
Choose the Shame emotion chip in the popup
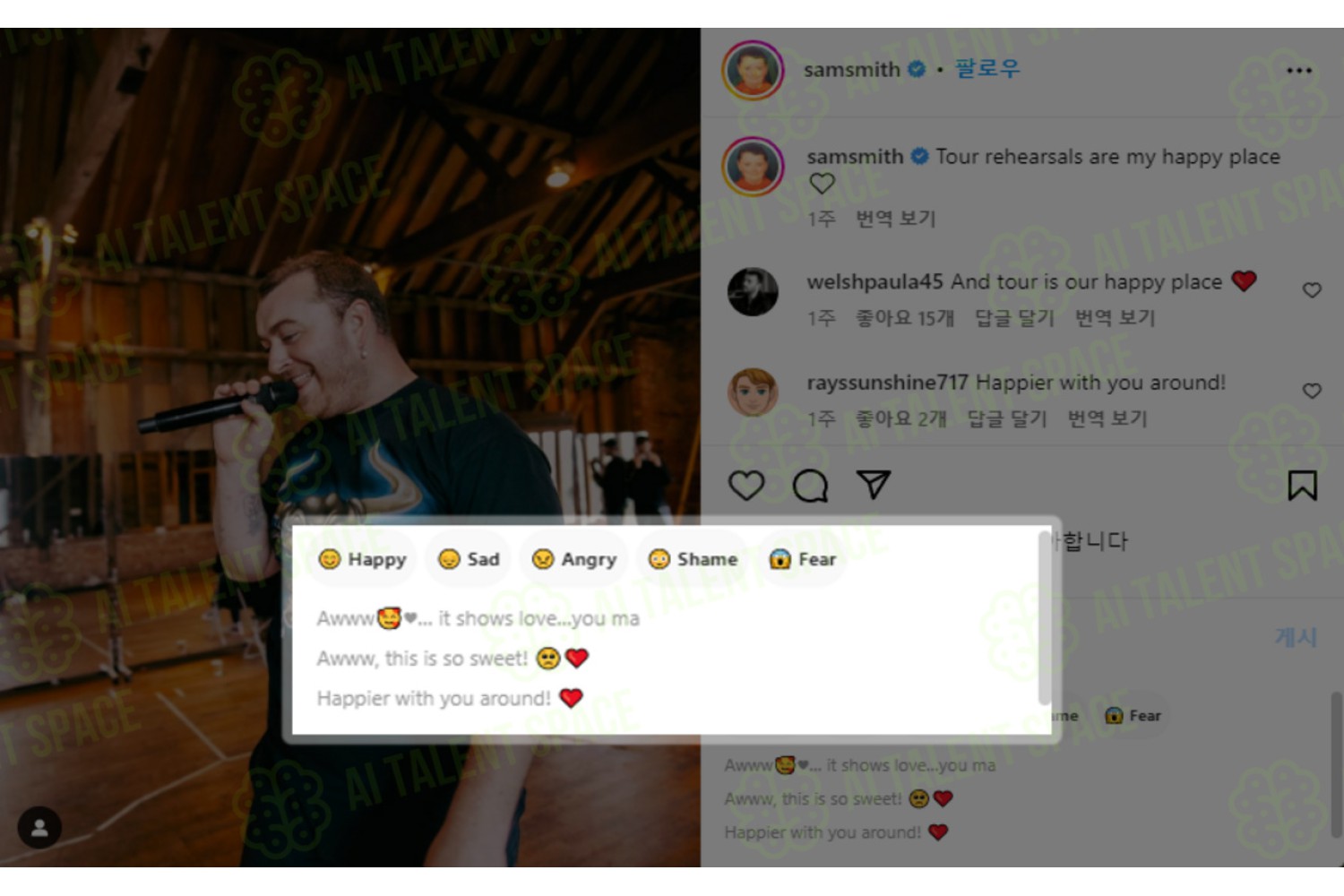point(693,559)
